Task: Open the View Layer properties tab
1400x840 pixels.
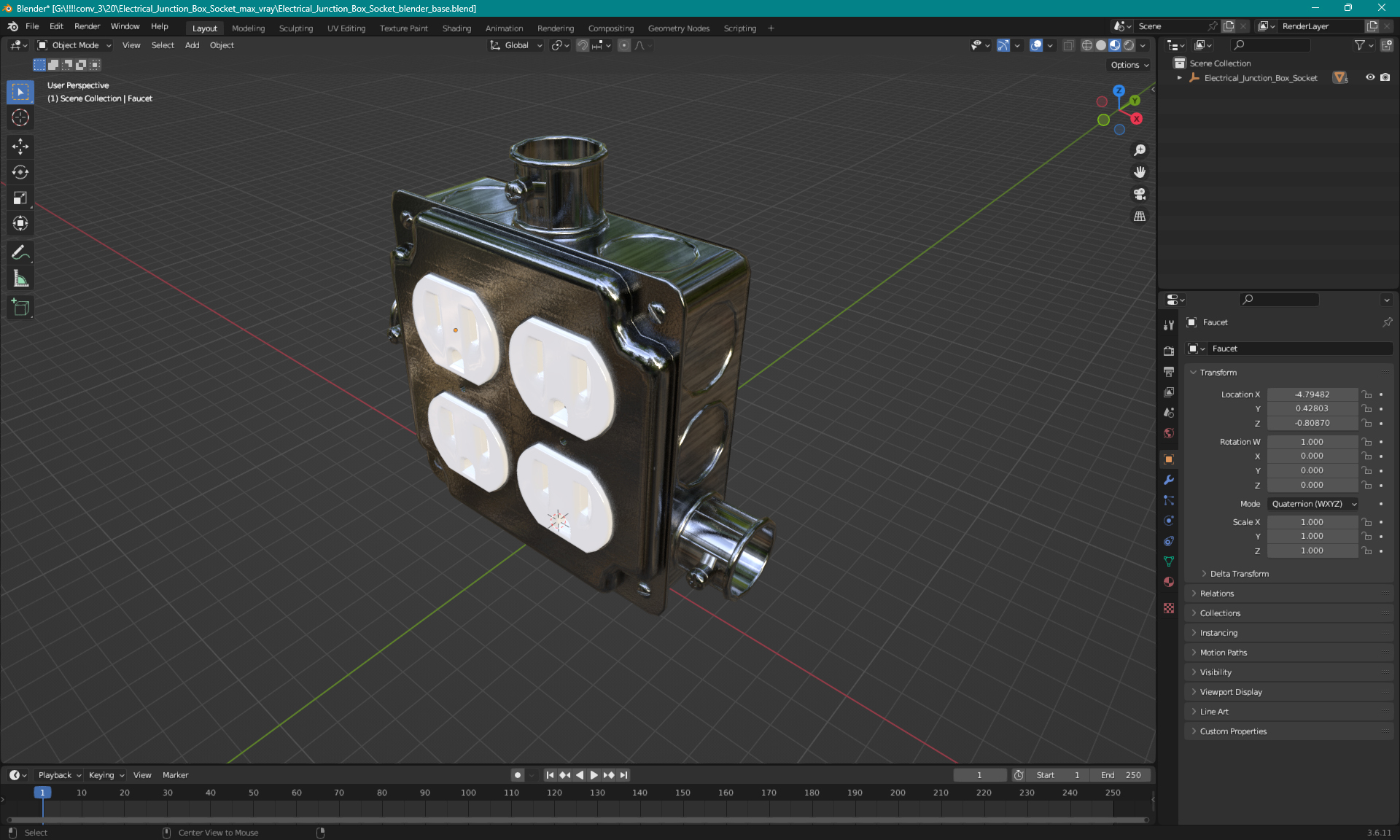Action: (1169, 392)
